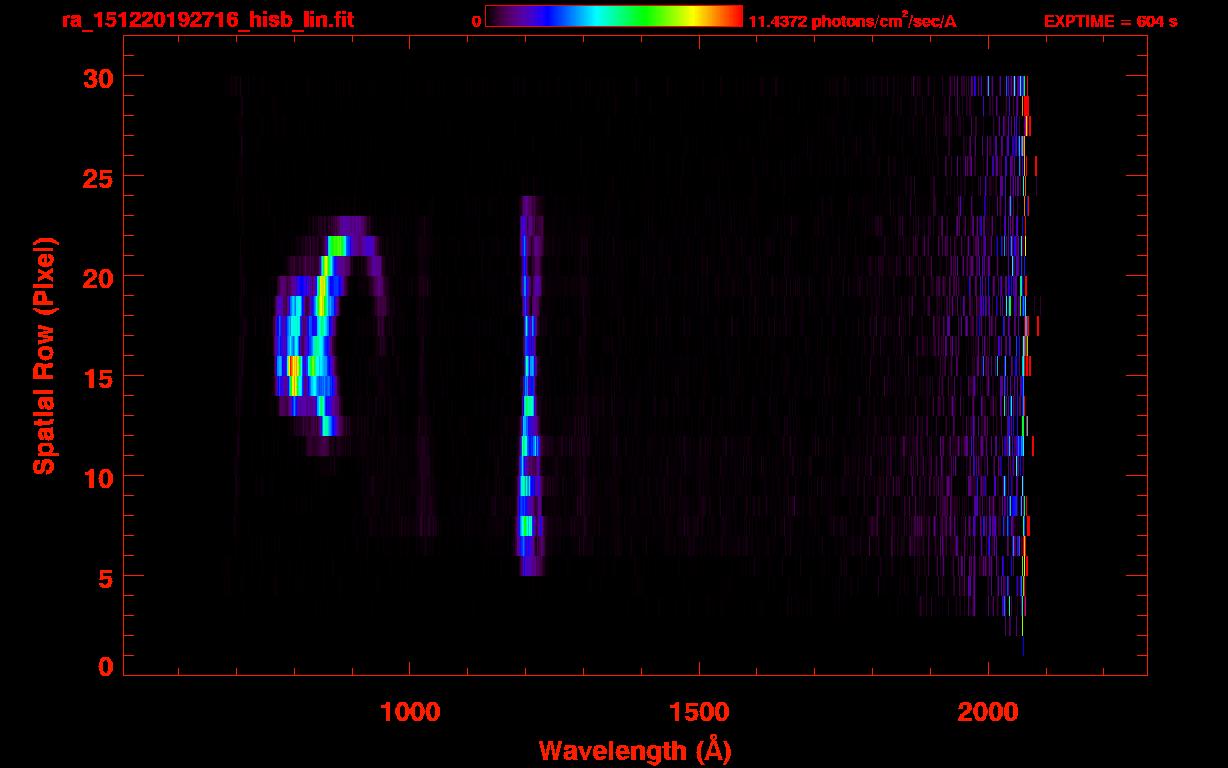This screenshot has height=768, width=1228.
Task: Click the 25 spatial row tick label
Action: tap(99, 177)
